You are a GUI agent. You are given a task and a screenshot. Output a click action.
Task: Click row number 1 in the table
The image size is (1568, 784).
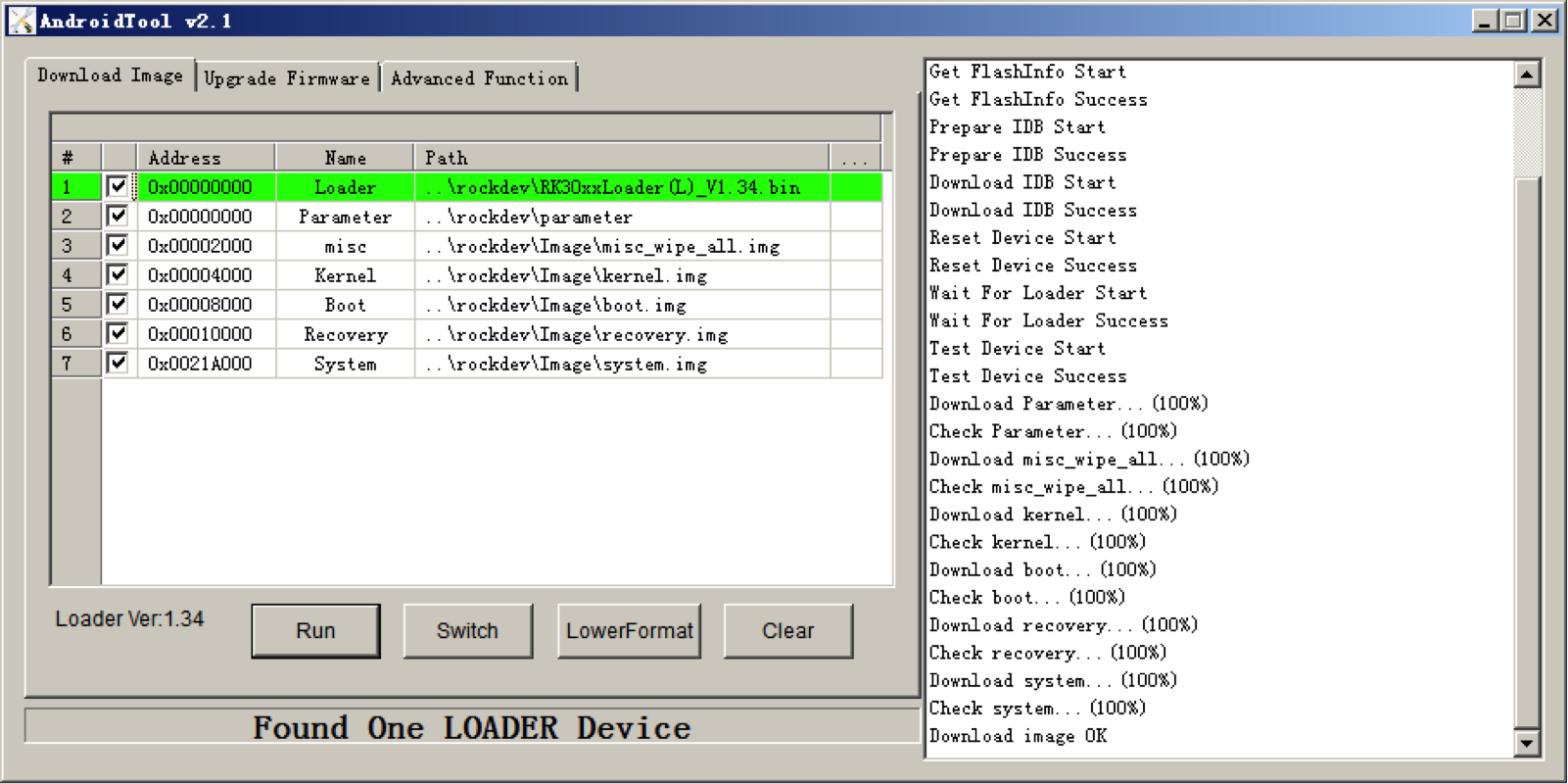pyautogui.click(x=76, y=187)
